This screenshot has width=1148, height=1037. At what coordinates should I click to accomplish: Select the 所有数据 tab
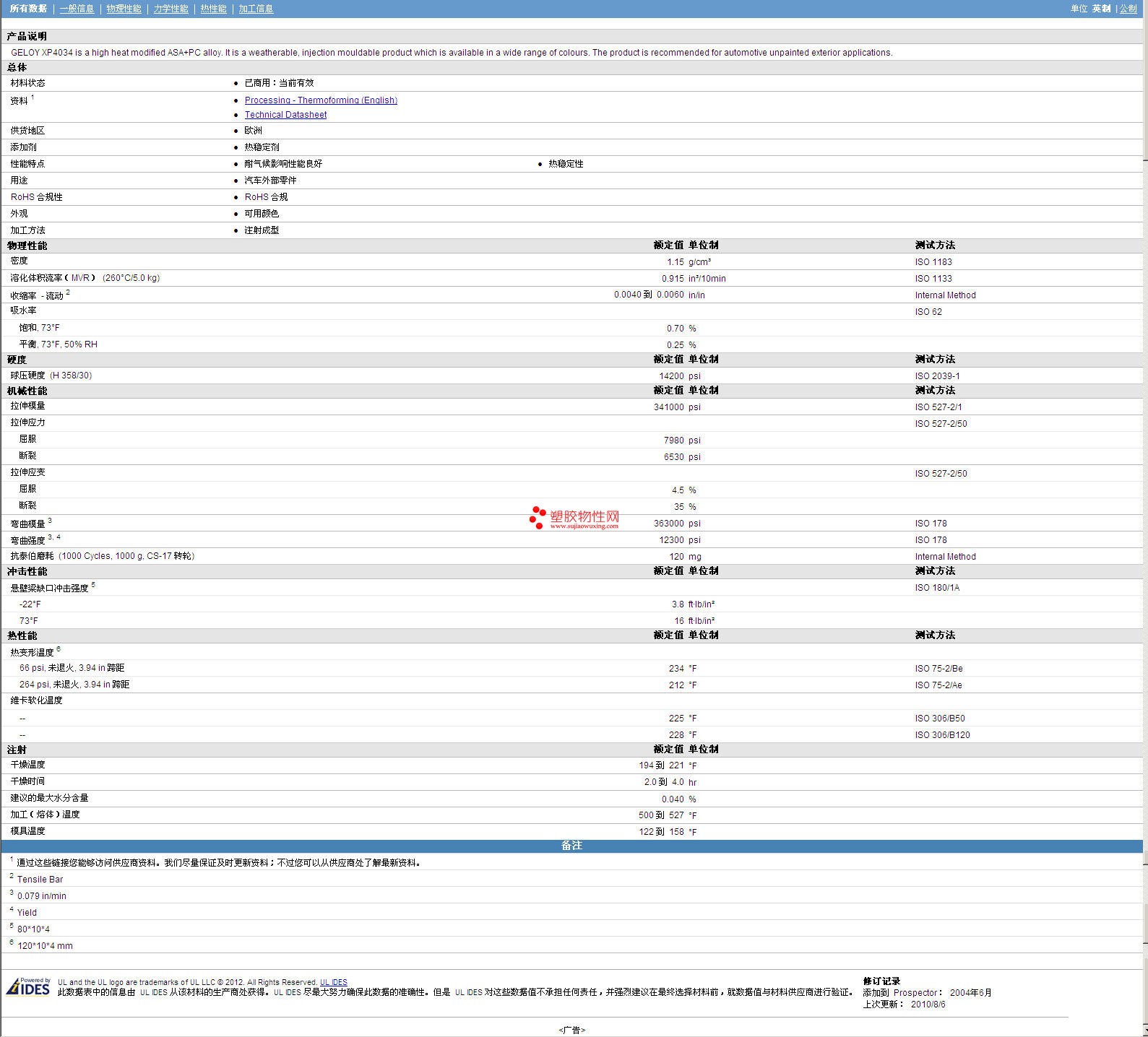click(28, 9)
